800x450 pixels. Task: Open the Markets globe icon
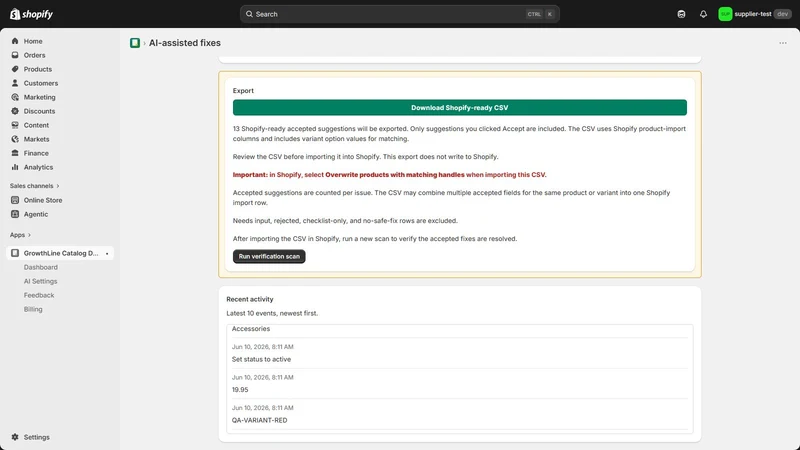(x=15, y=139)
